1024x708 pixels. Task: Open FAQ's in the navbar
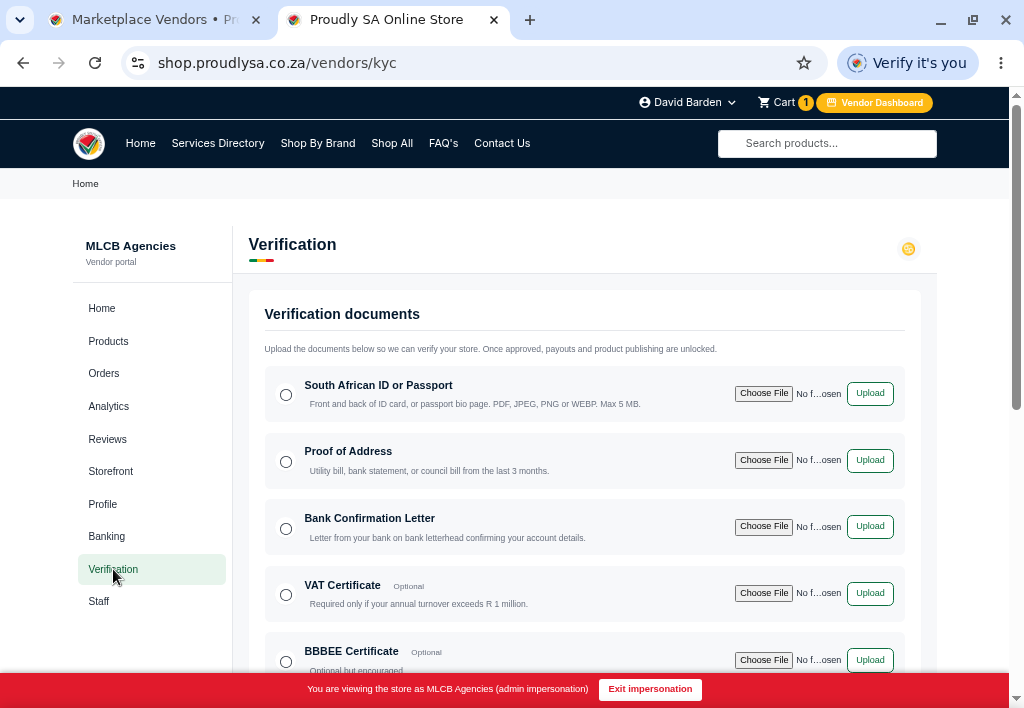click(x=443, y=144)
